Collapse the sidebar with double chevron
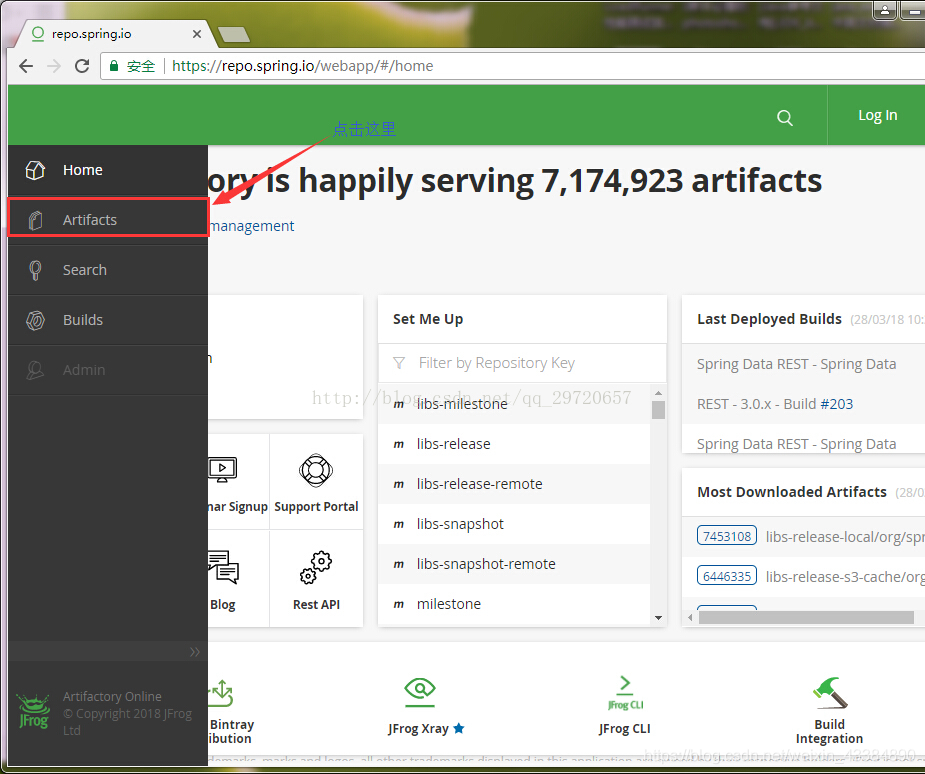 [x=195, y=652]
